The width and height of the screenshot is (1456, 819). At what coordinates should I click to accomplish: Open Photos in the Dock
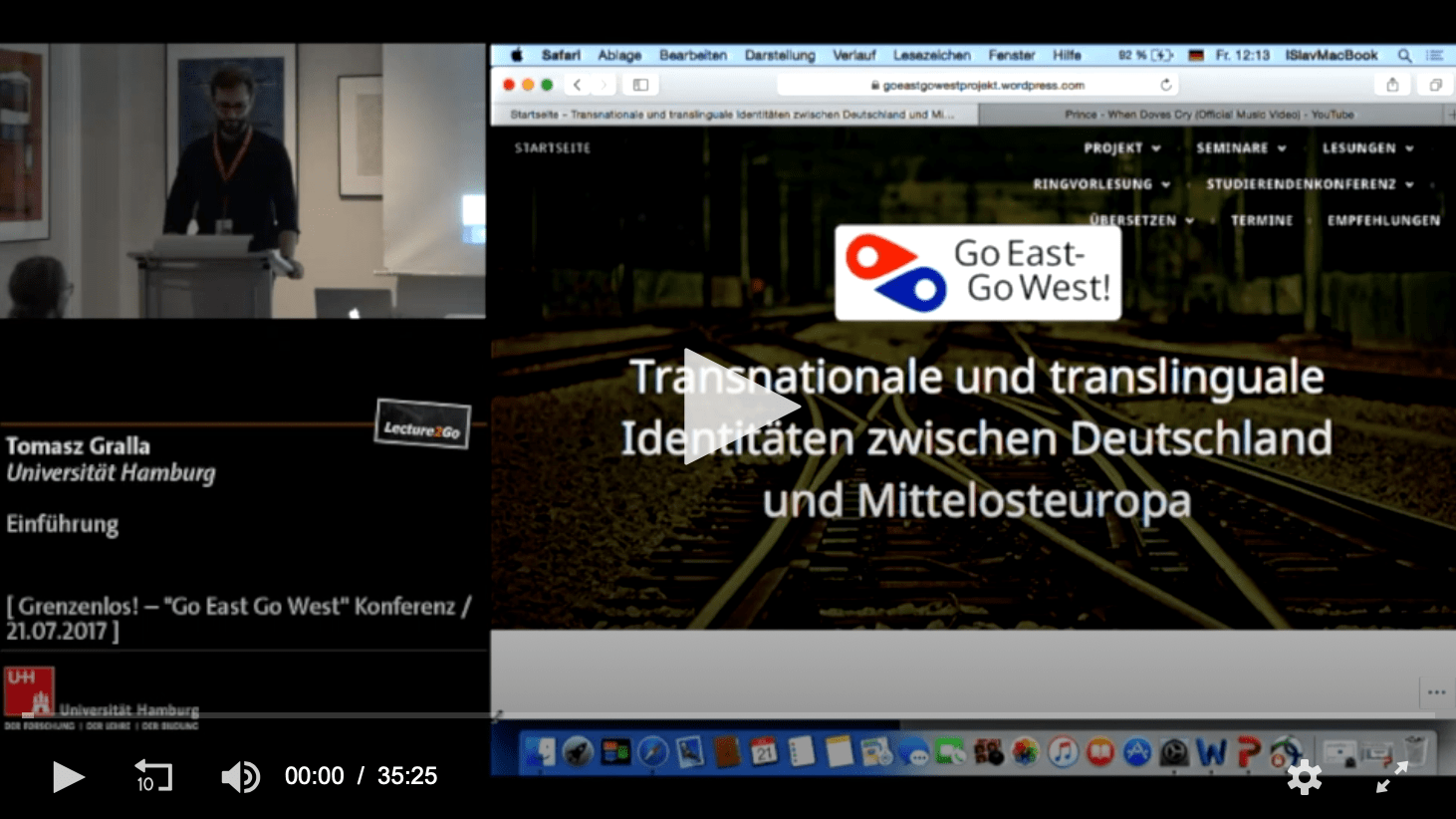[x=1025, y=750]
